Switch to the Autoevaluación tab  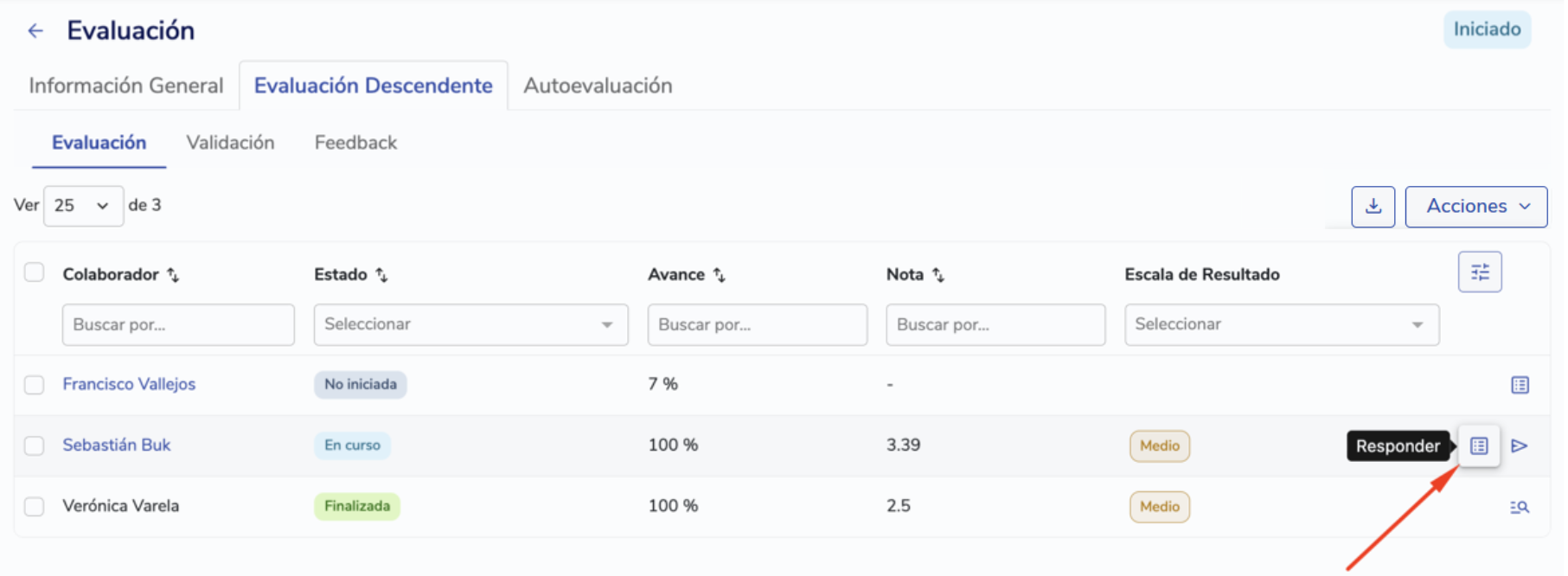point(598,86)
